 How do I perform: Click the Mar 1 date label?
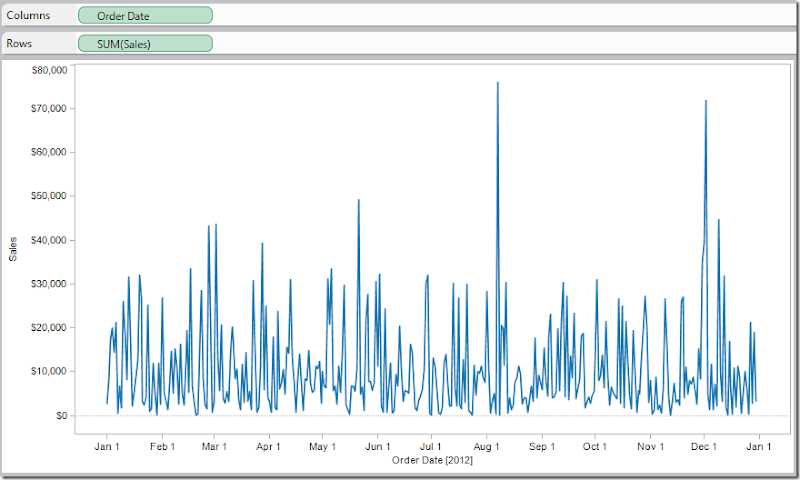click(x=214, y=446)
